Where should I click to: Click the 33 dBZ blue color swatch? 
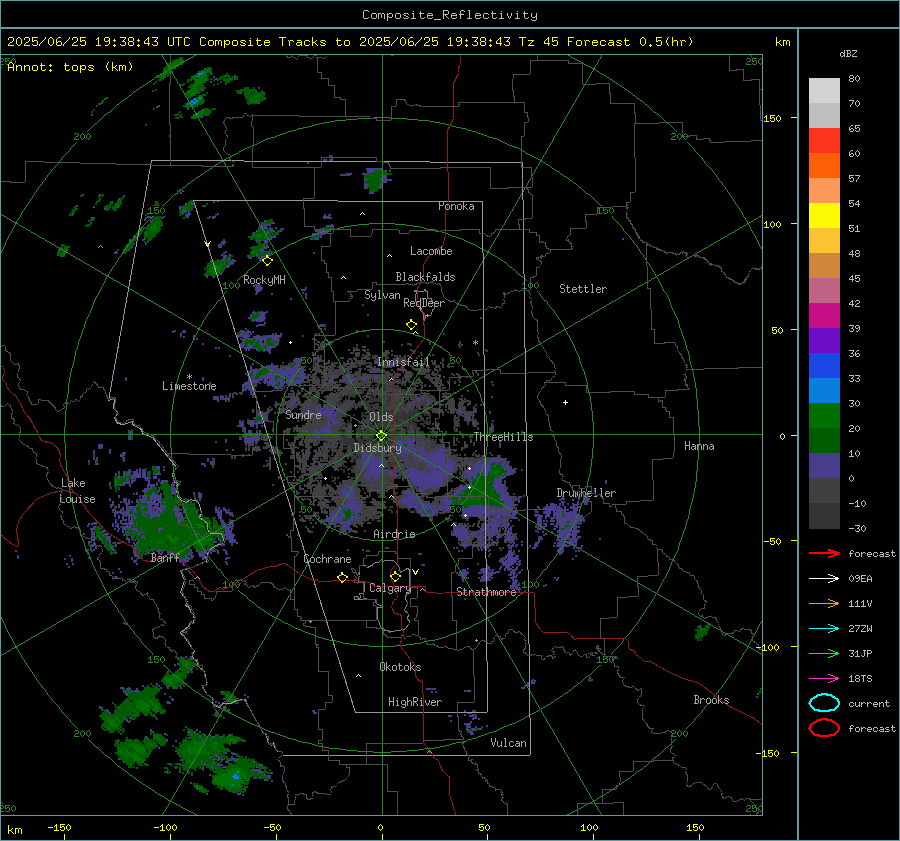pos(824,365)
